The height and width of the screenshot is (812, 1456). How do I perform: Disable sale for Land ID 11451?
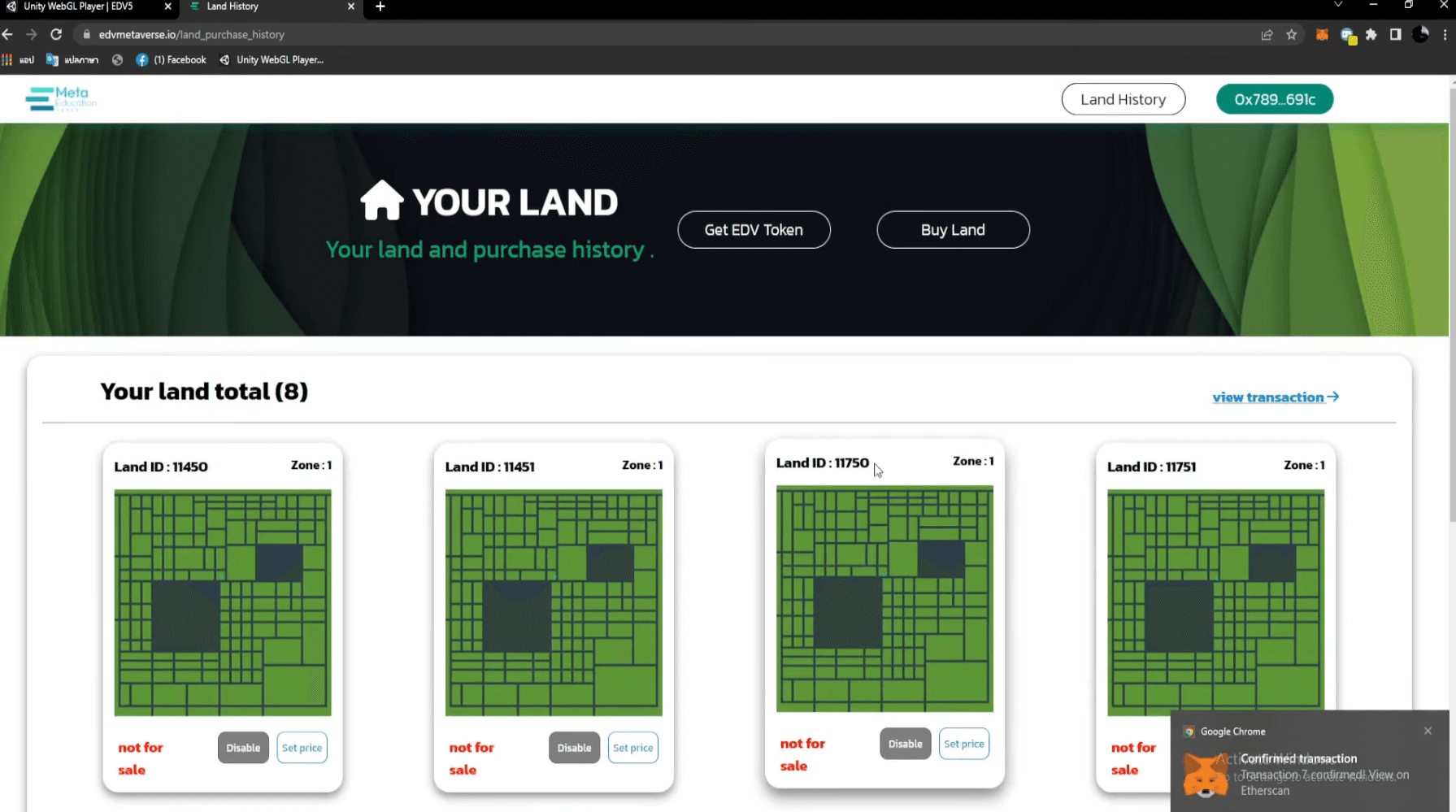(574, 748)
